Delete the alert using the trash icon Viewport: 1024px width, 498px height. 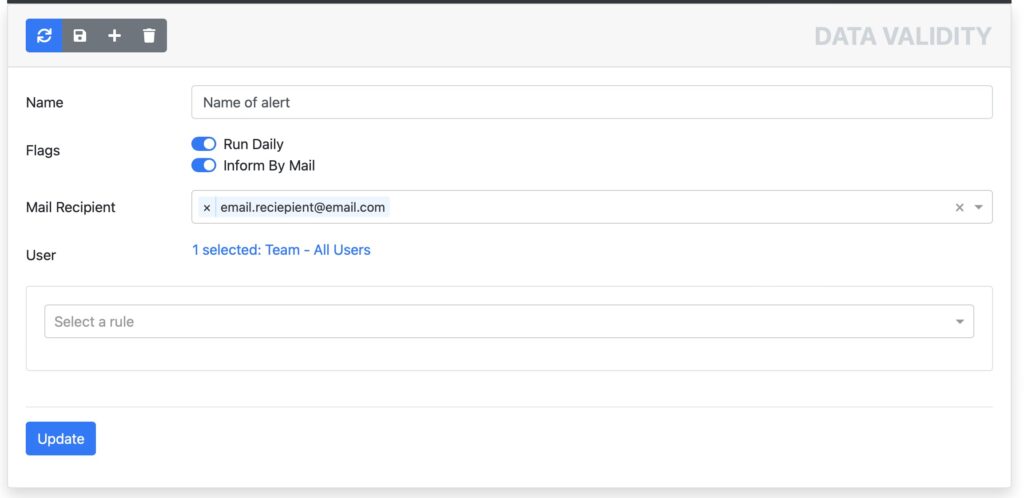pos(150,35)
